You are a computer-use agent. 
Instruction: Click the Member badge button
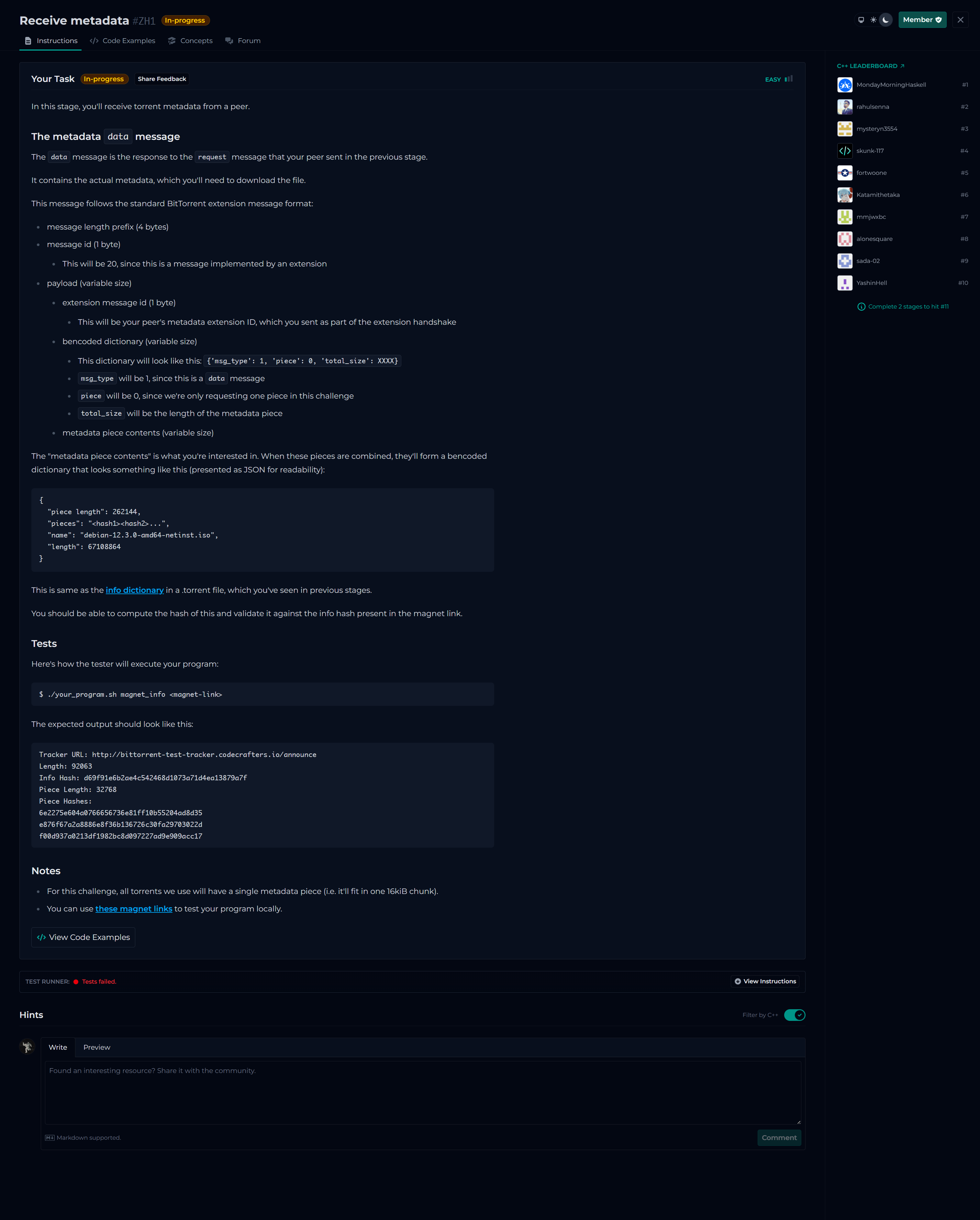click(922, 20)
